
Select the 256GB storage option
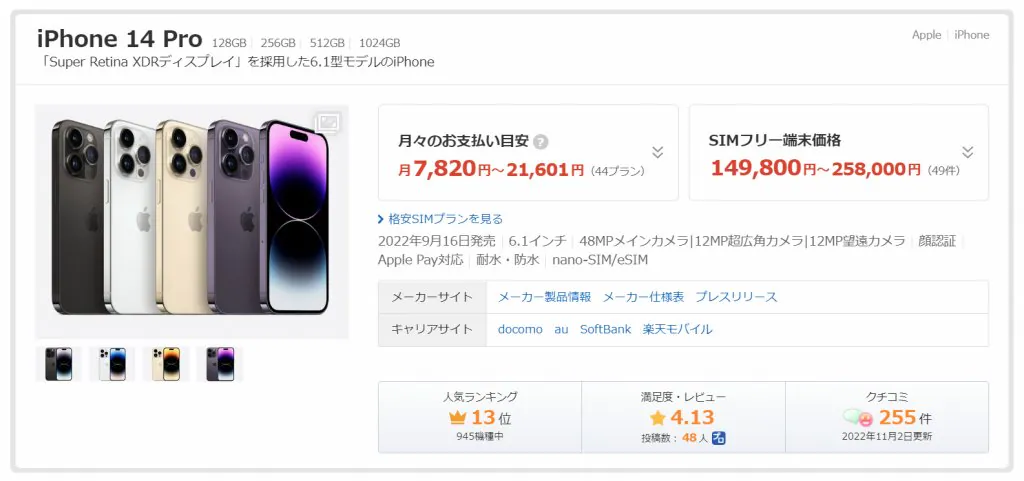click(278, 44)
